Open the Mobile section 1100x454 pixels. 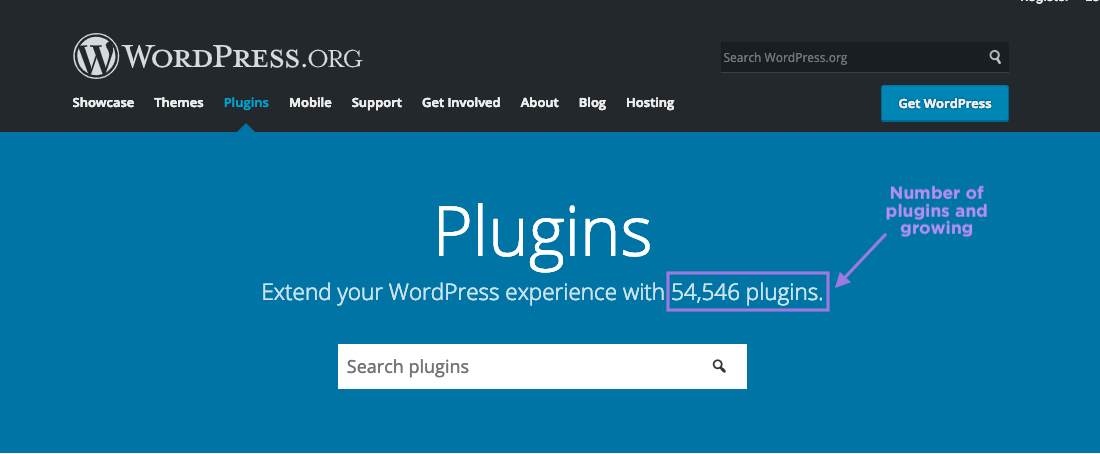coord(310,102)
